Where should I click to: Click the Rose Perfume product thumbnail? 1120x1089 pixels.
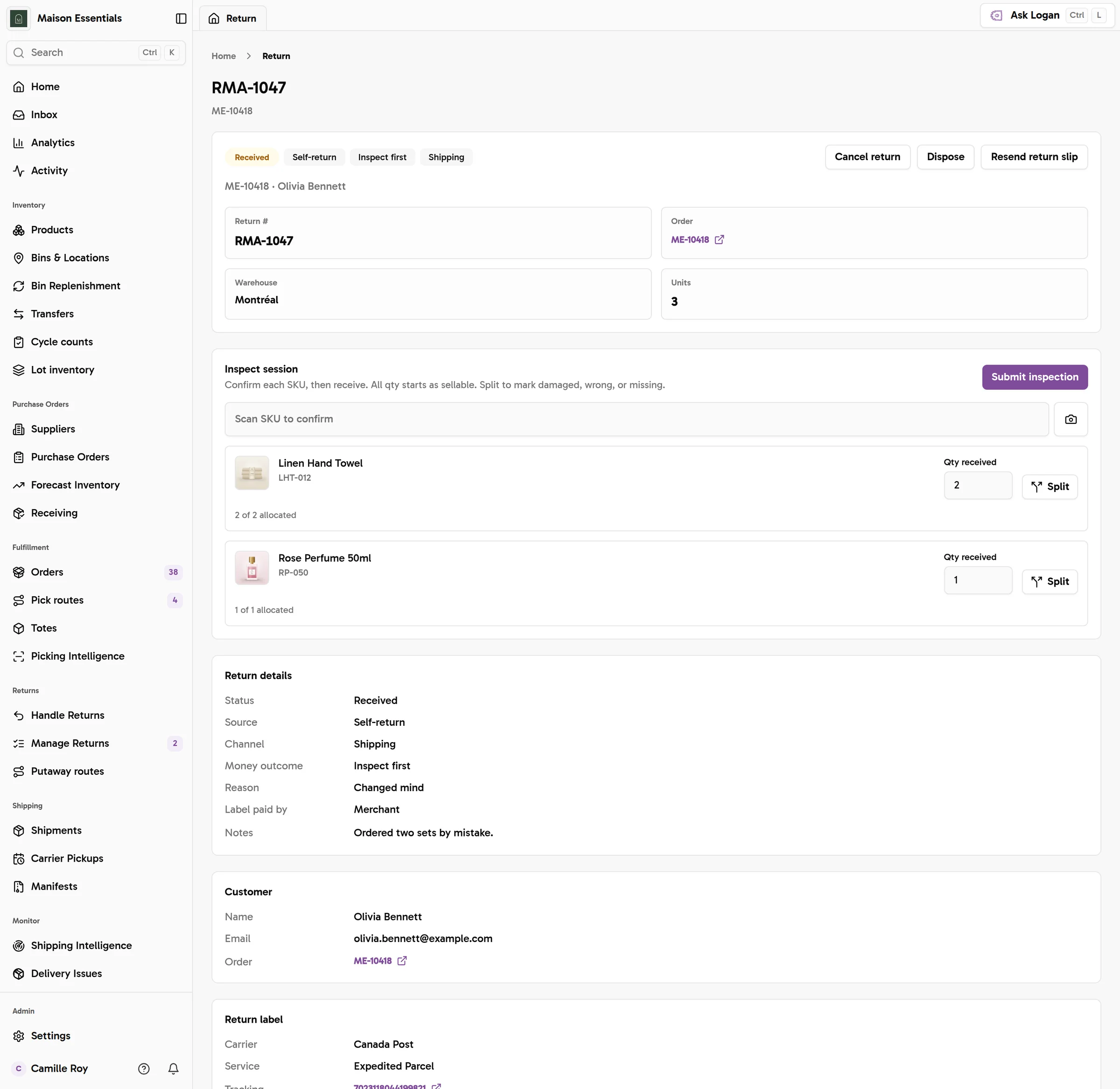(252, 568)
